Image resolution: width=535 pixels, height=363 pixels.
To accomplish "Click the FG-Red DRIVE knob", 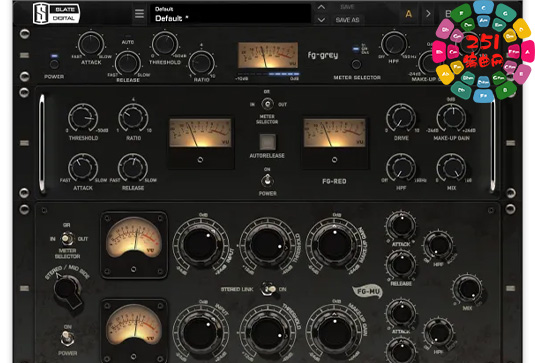I will (x=401, y=118).
